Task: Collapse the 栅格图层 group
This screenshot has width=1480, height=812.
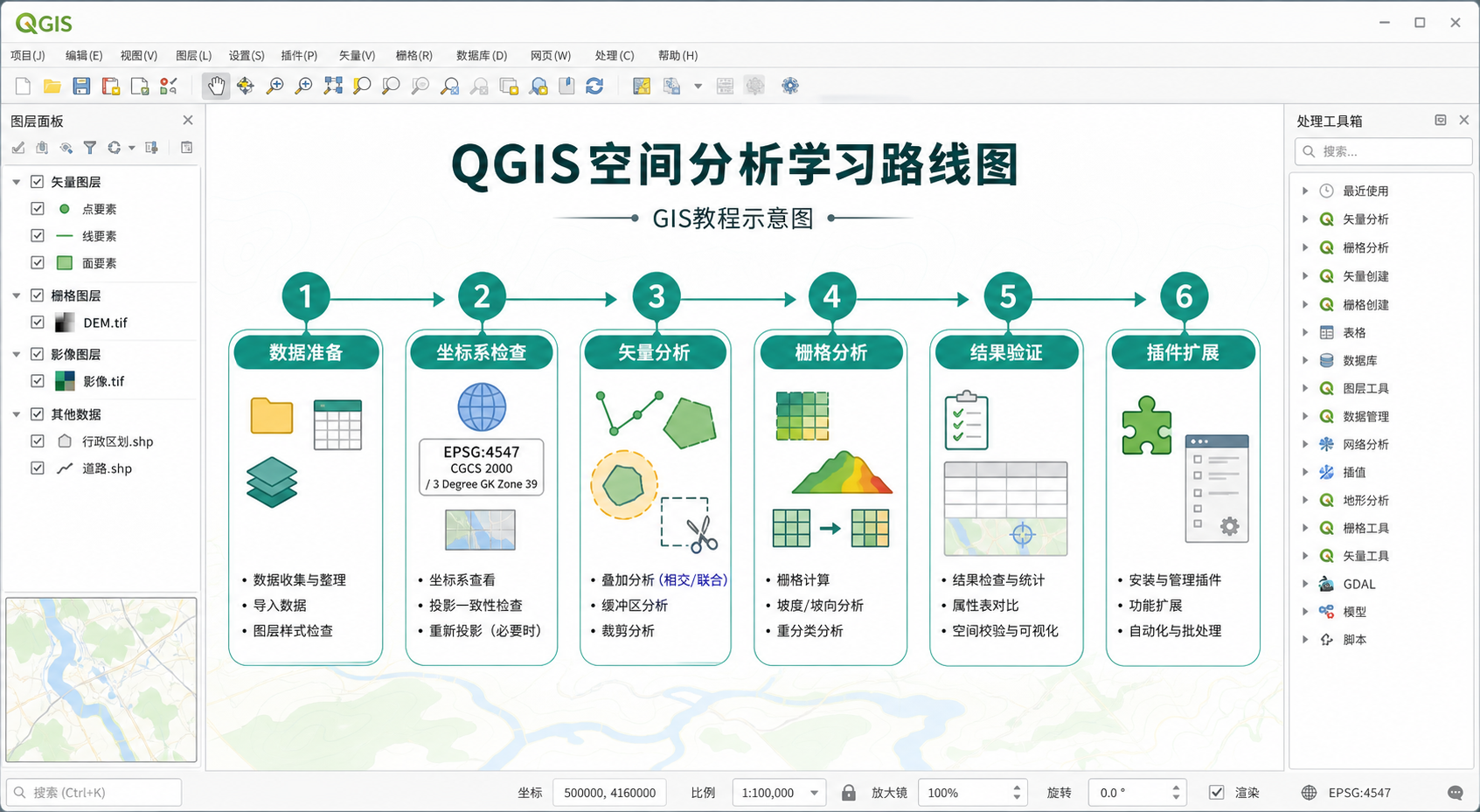Action: [x=17, y=295]
